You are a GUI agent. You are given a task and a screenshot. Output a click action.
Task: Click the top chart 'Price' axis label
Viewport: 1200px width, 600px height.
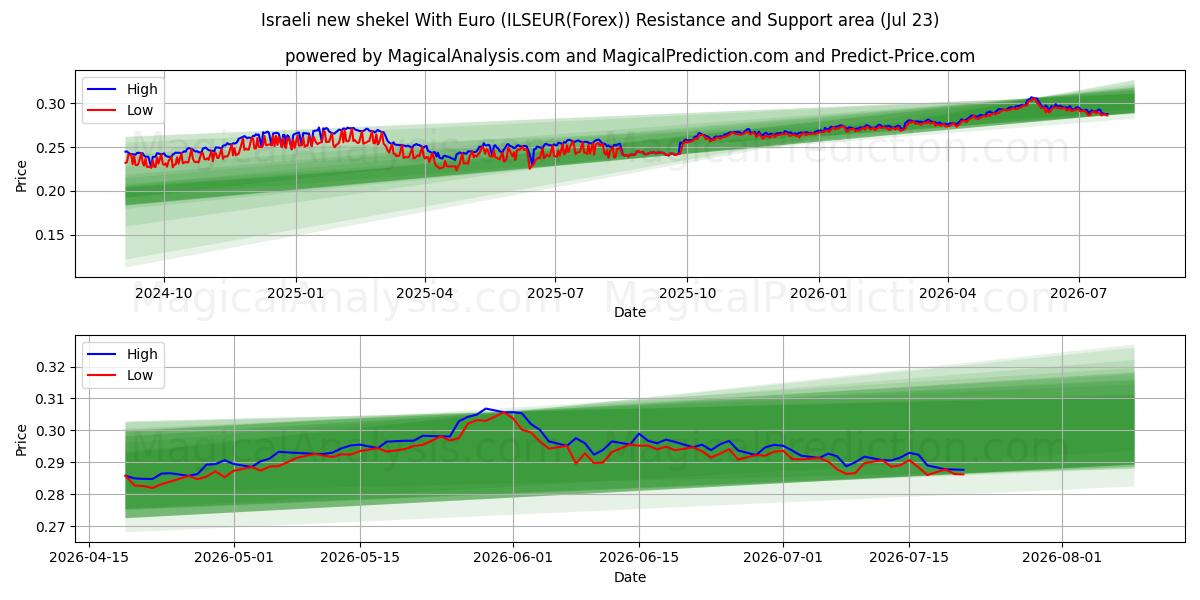22,173
